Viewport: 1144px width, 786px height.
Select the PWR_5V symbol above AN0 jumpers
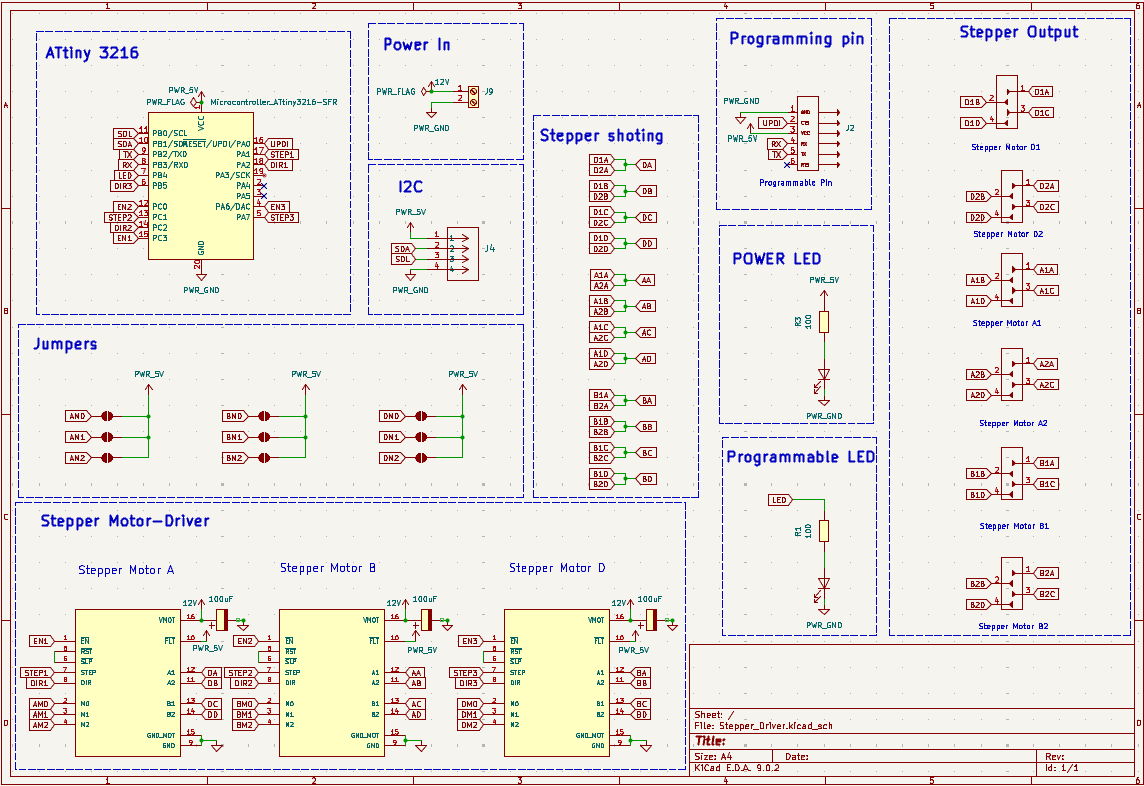coord(149,388)
